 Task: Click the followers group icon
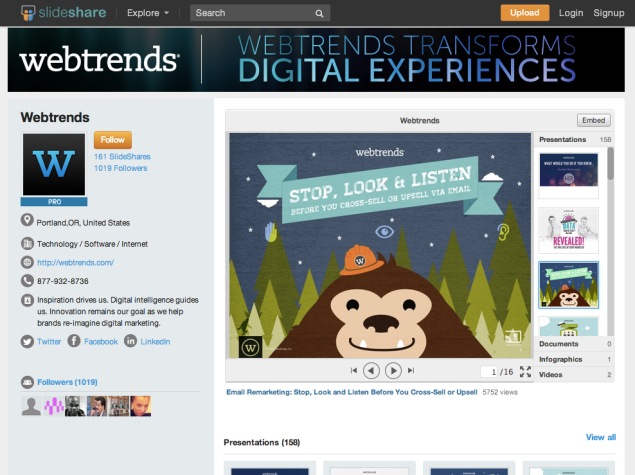[x=27, y=382]
